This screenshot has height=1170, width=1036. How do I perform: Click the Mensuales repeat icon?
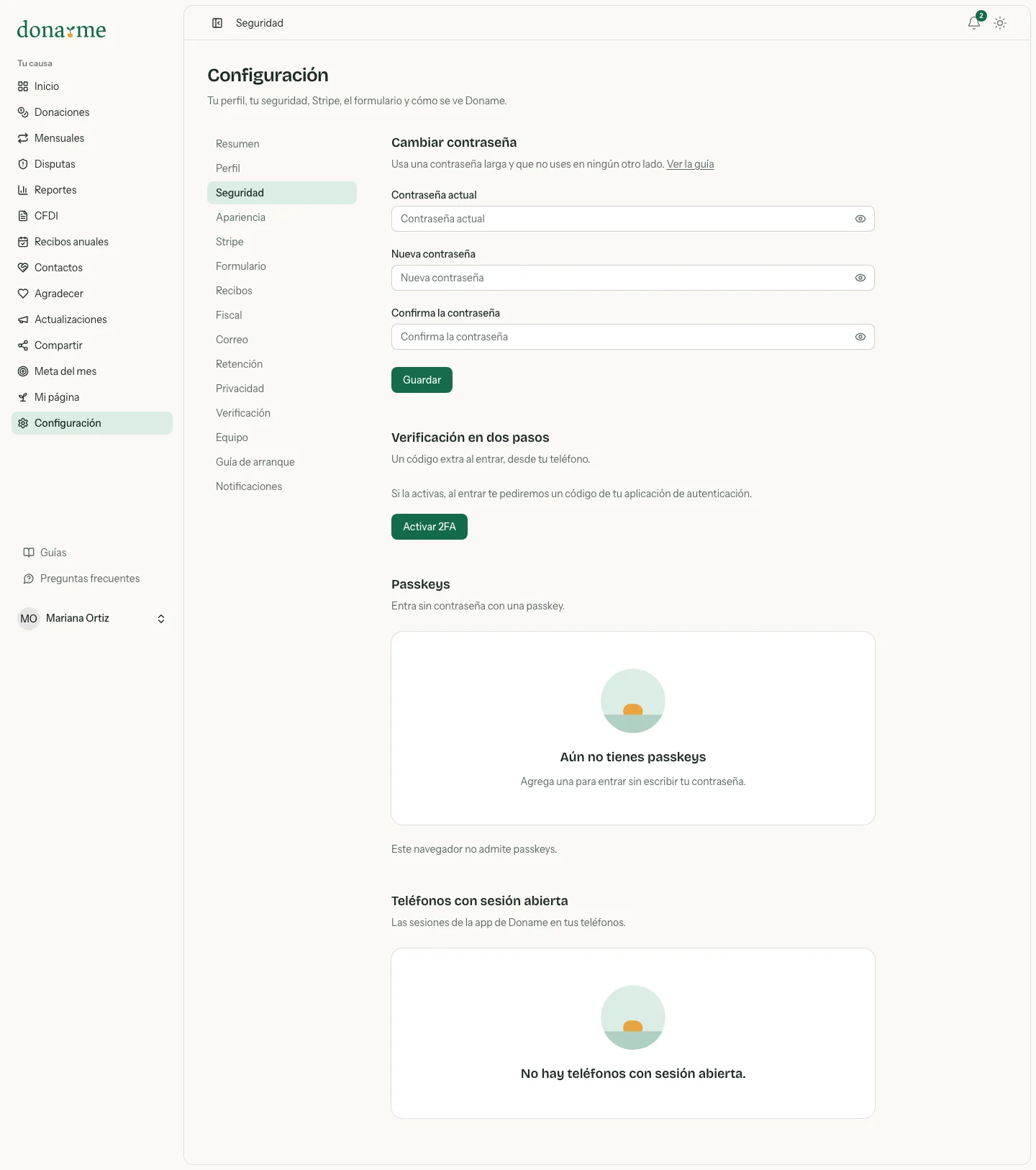click(23, 138)
